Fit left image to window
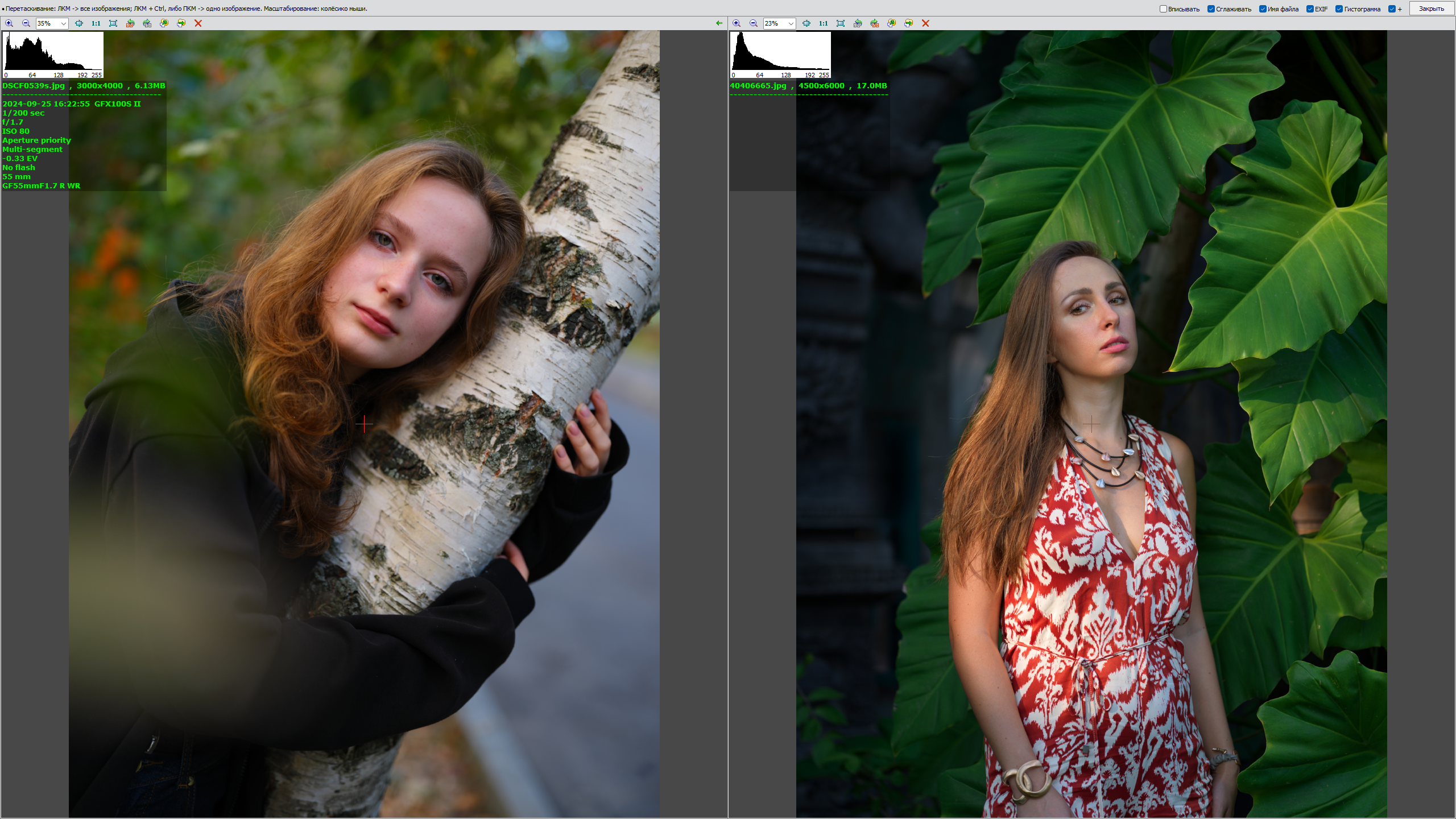This screenshot has width=1456, height=819. click(113, 23)
